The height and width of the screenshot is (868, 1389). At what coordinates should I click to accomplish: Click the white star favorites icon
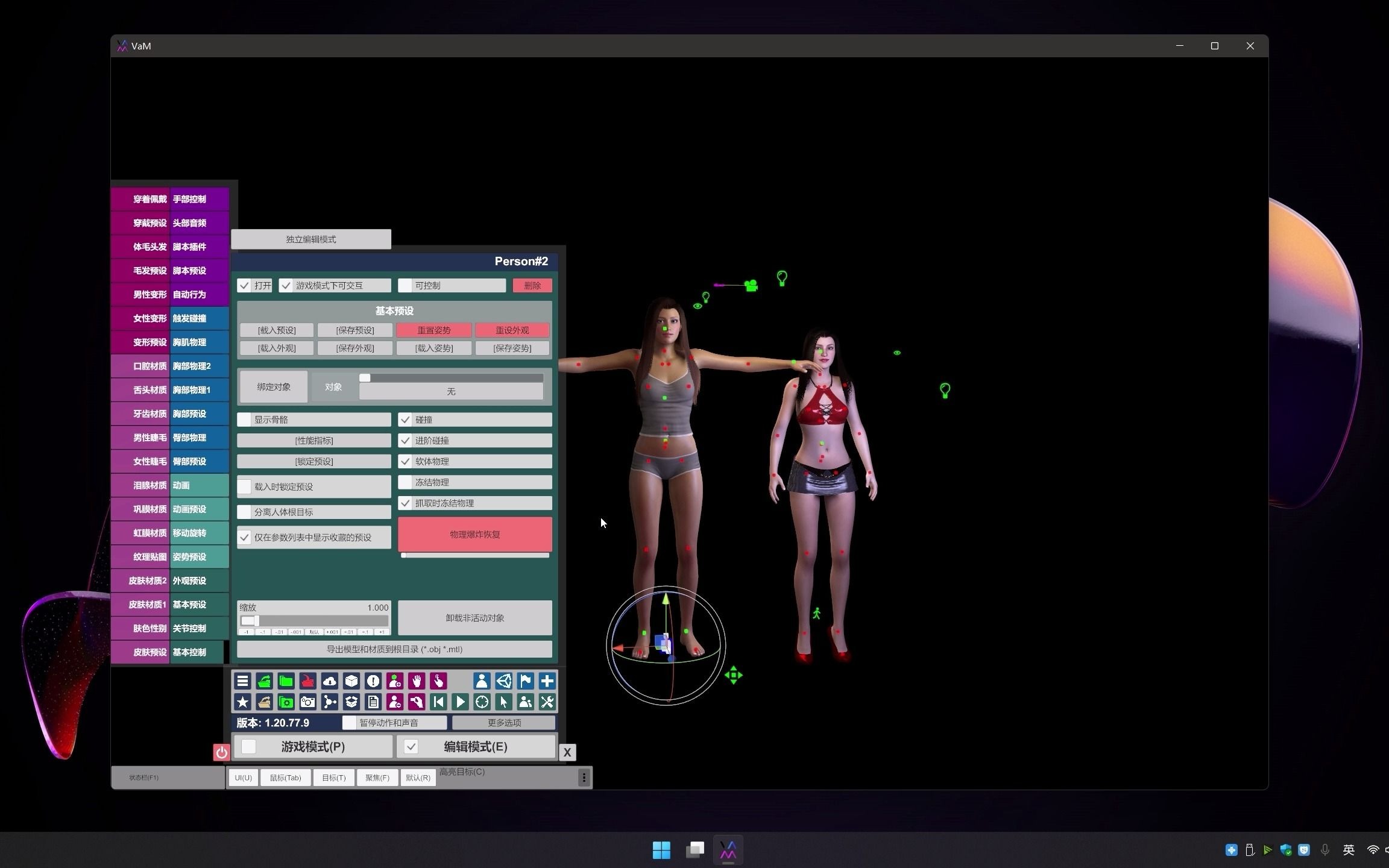(x=242, y=702)
